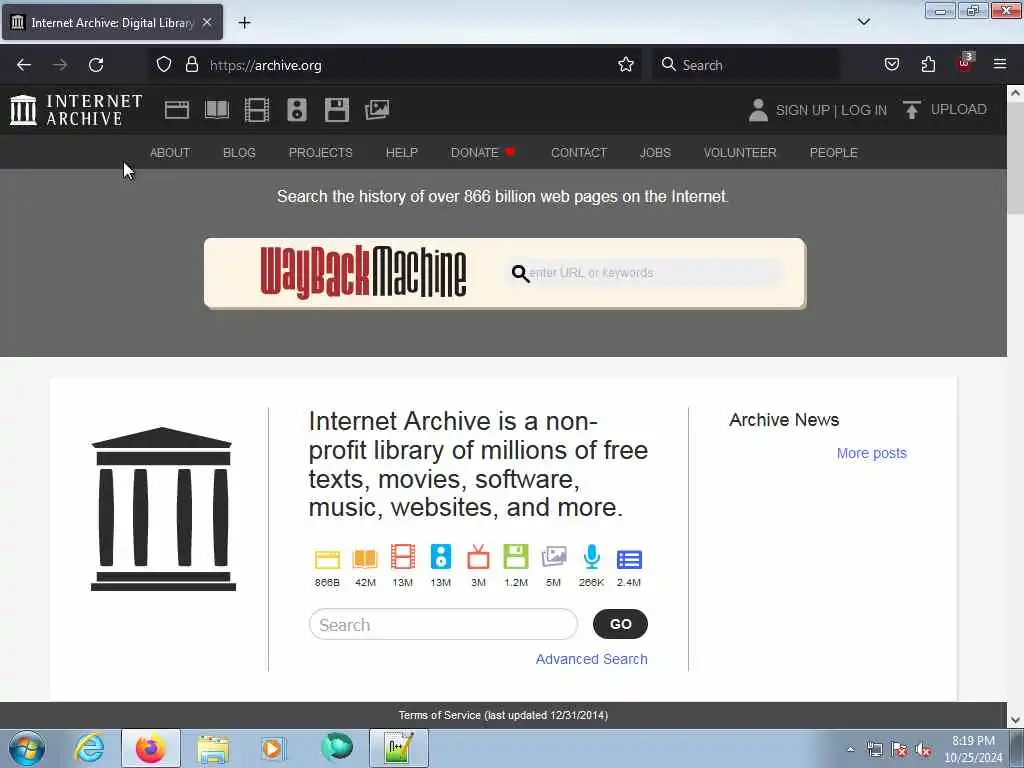Open the Software floppy icon in top nav

tap(337, 110)
